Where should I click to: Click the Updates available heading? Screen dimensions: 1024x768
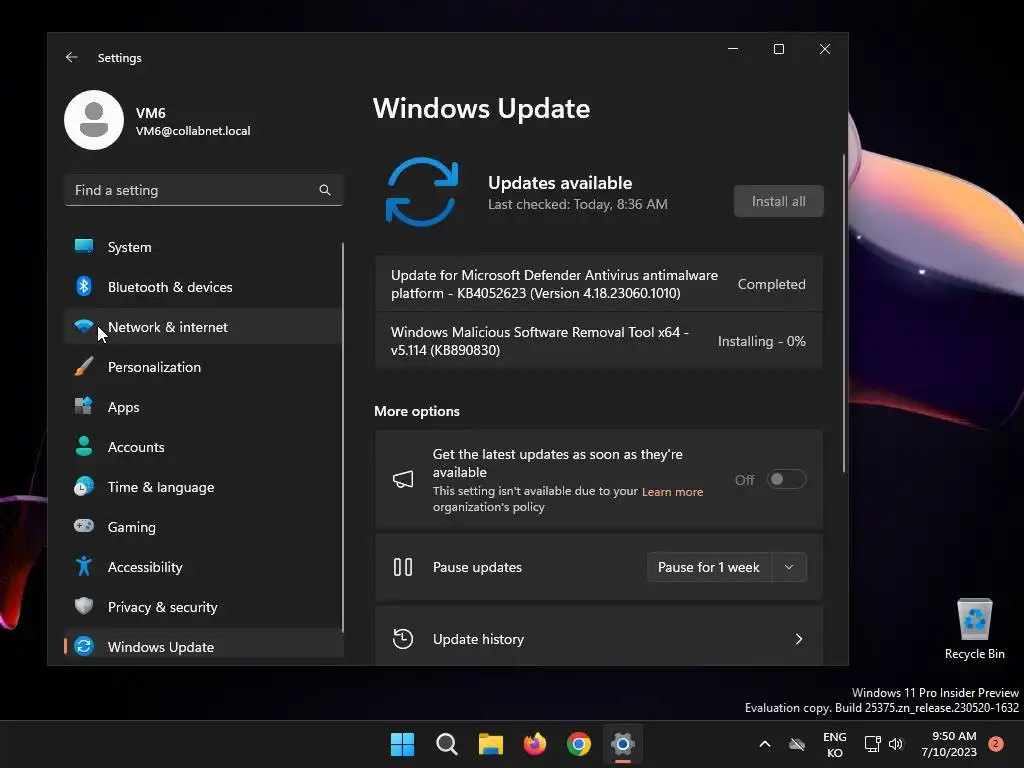point(560,183)
